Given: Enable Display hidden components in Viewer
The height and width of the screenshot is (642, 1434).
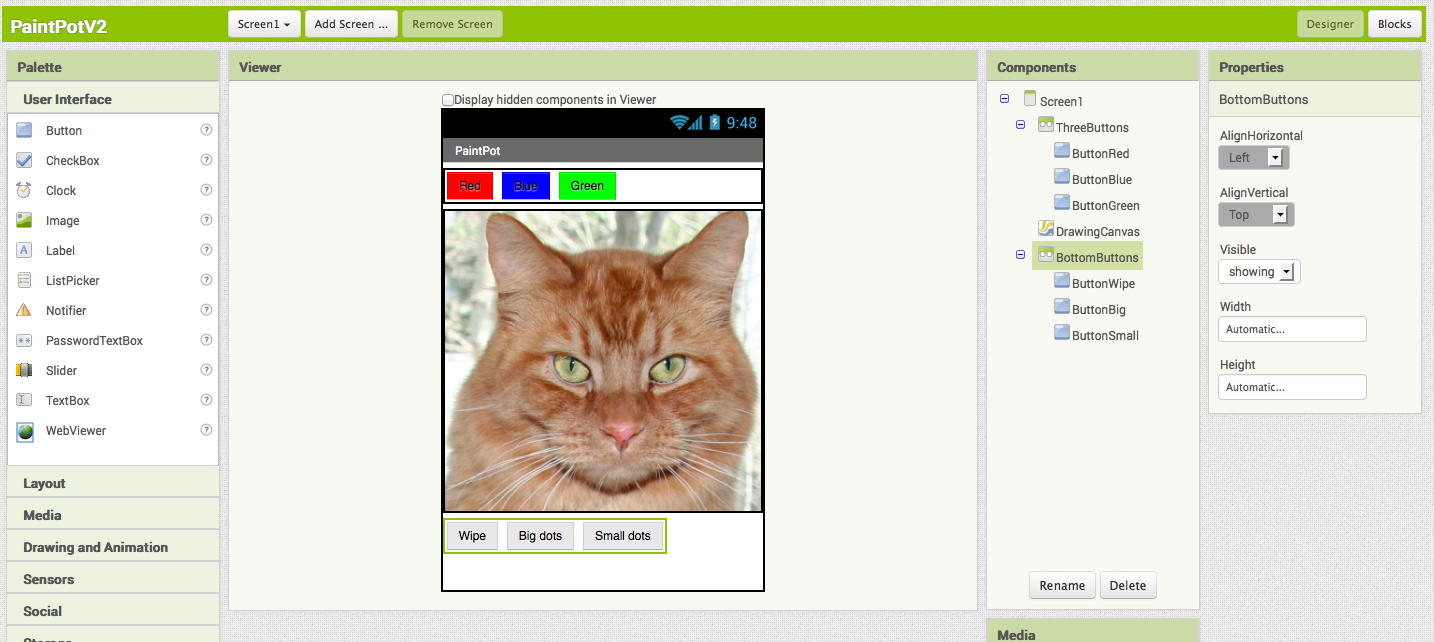Looking at the screenshot, I should (448, 100).
